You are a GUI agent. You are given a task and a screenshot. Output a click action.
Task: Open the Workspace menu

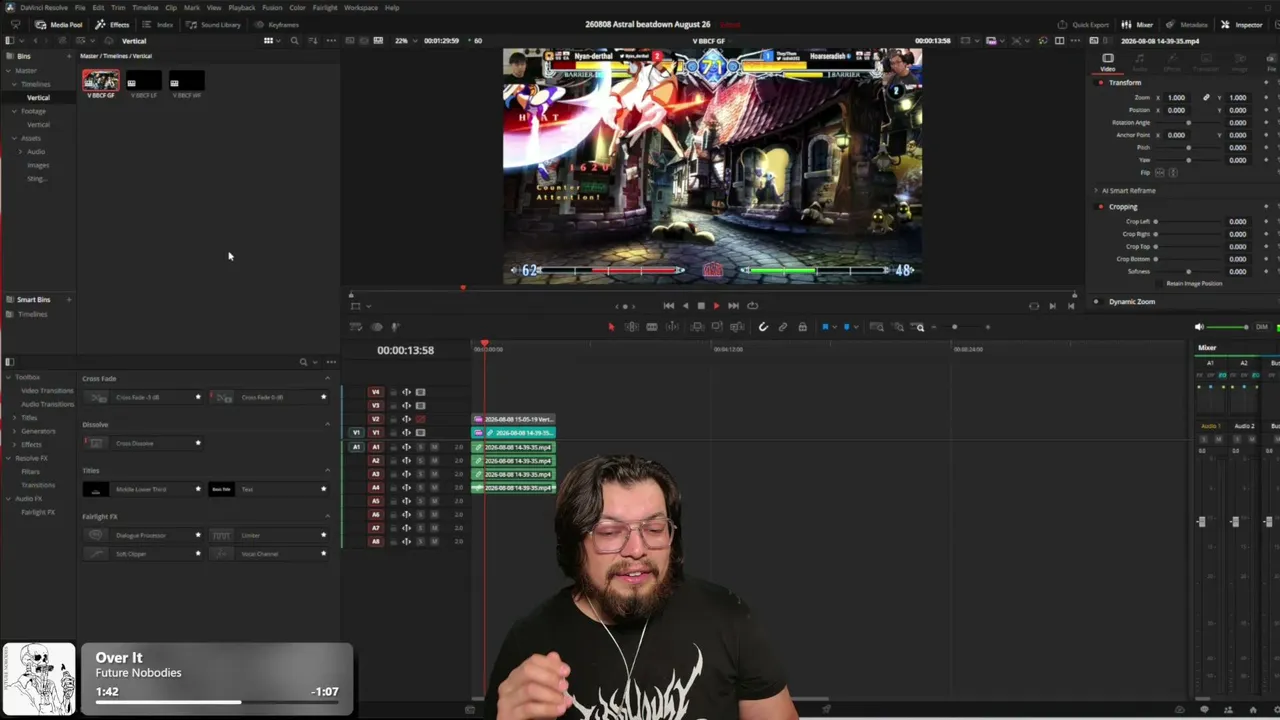361,7
